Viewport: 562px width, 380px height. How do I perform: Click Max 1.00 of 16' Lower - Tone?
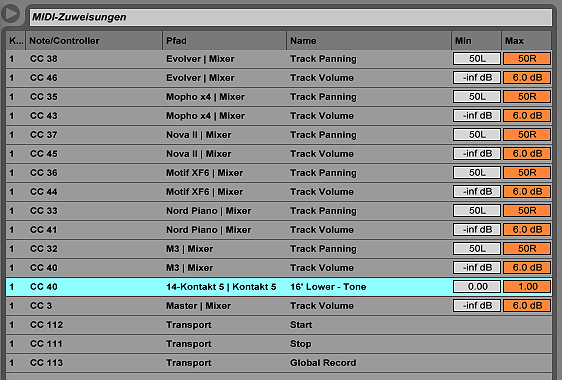(x=527, y=287)
